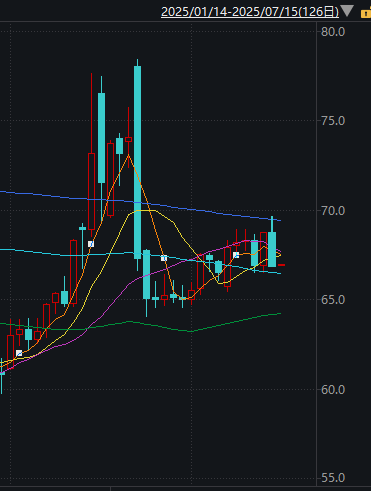
Task: Open the white note marker below the teal doji near 68
Action: (91, 244)
